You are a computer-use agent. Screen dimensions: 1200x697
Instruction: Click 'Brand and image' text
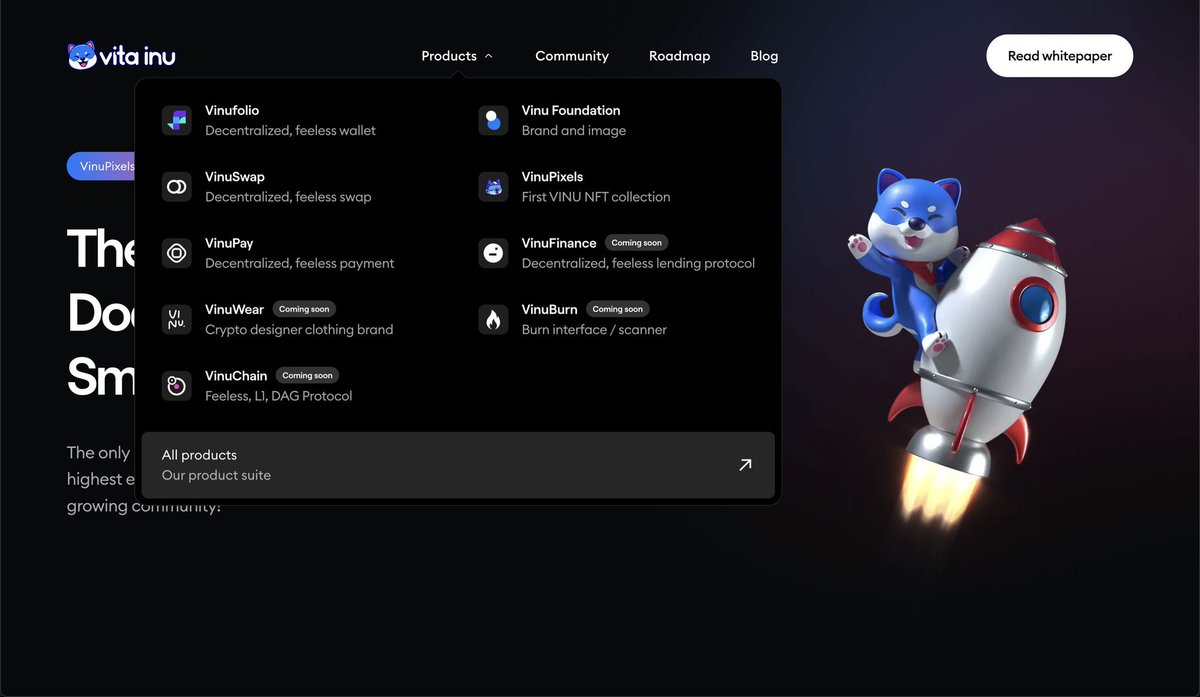click(574, 130)
